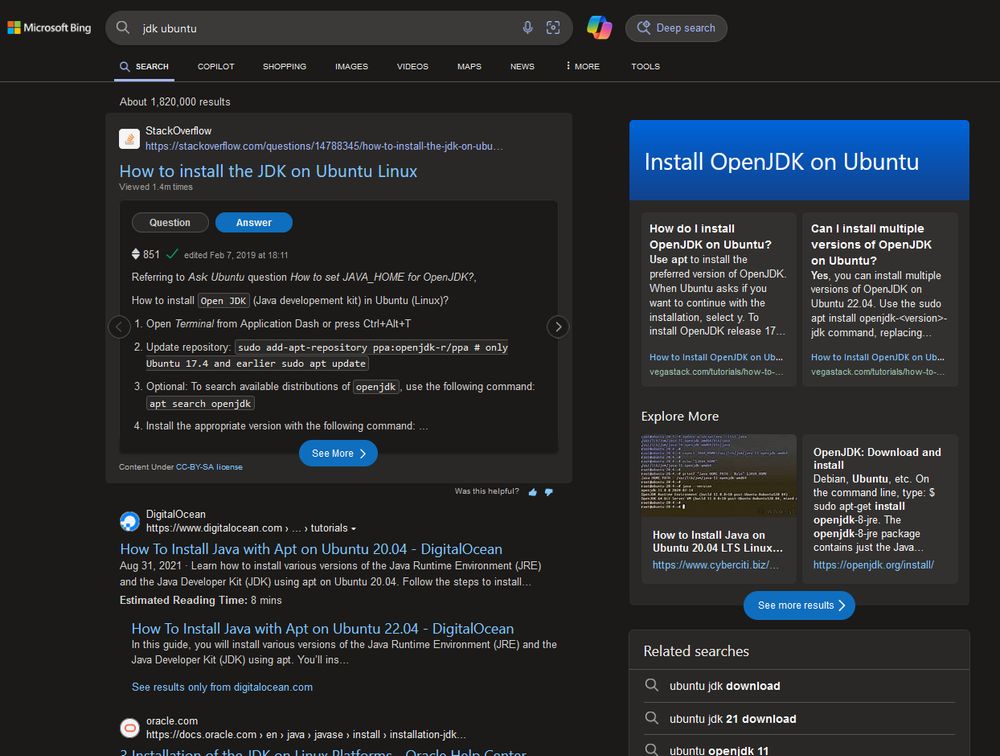The width and height of the screenshot is (1000, 756).
Task: Click thumbs down not helpful icon
Action: [548, 492]
